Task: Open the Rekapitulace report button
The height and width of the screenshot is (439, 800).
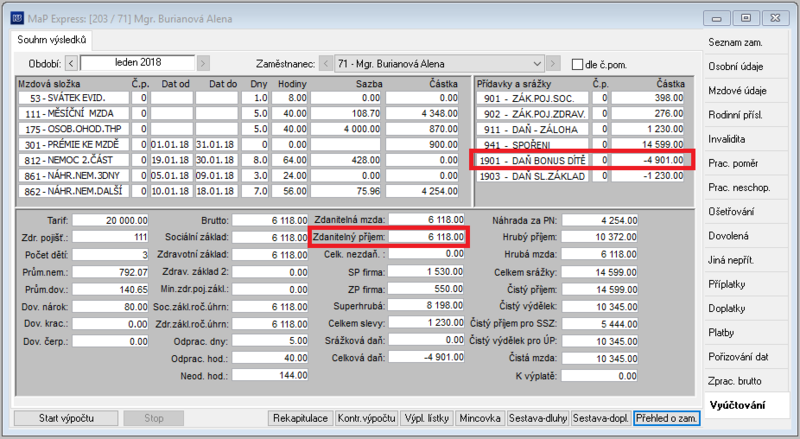Action: click(x=300, y=418)
